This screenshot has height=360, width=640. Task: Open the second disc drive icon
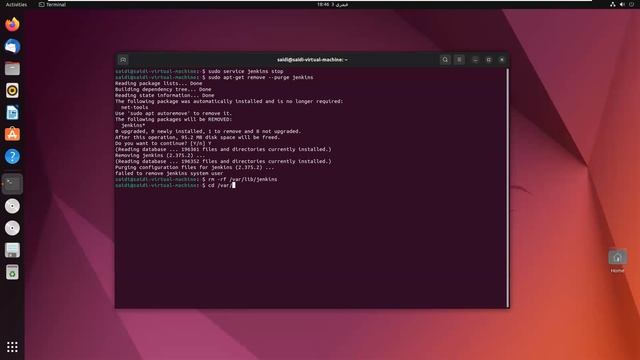tap(12, 228)
